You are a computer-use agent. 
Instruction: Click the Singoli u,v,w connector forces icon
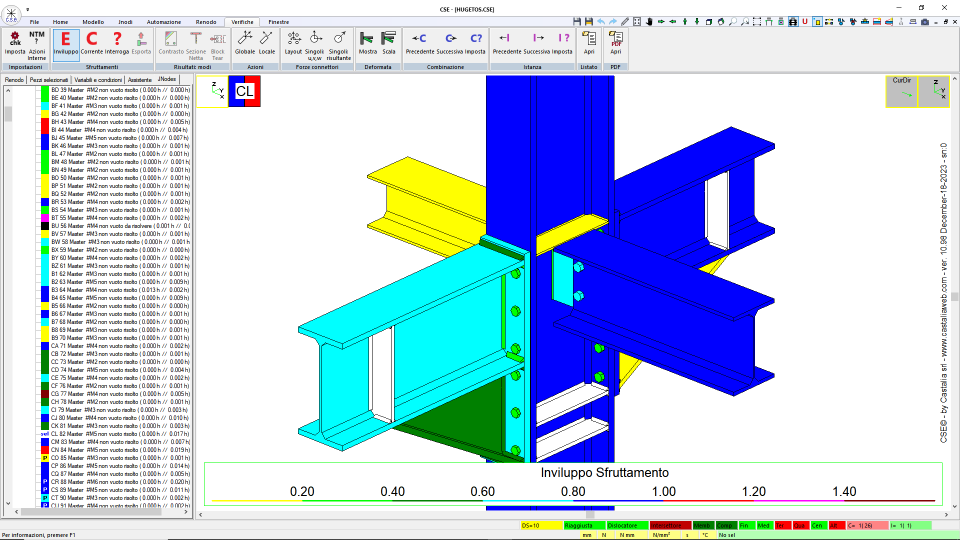coord(315,45)
